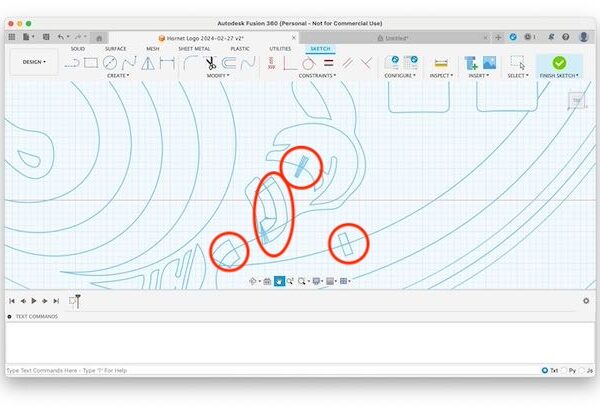Select the Rectangle sketch tool
Screen dimensions: 600x410
coord(91,63)
